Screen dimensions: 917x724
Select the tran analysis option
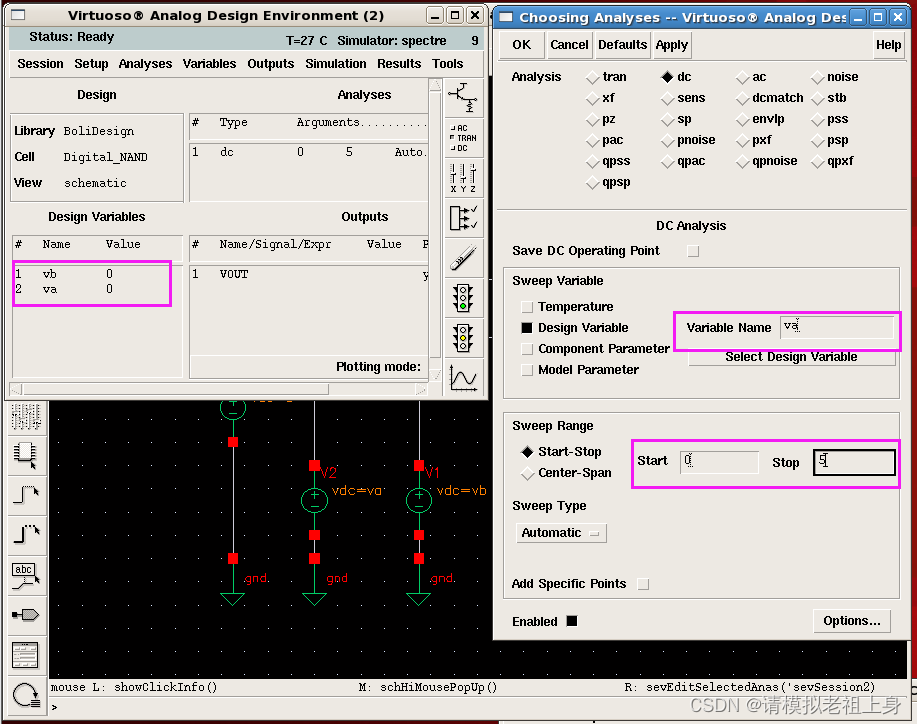(x=593, y=77)
